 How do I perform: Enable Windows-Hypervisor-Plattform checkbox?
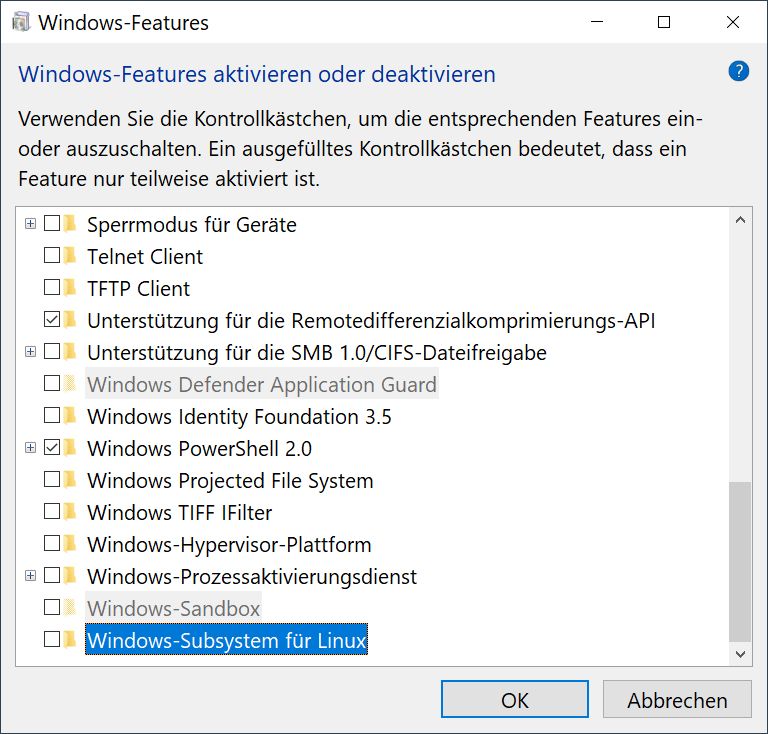[x=52, y=543]
